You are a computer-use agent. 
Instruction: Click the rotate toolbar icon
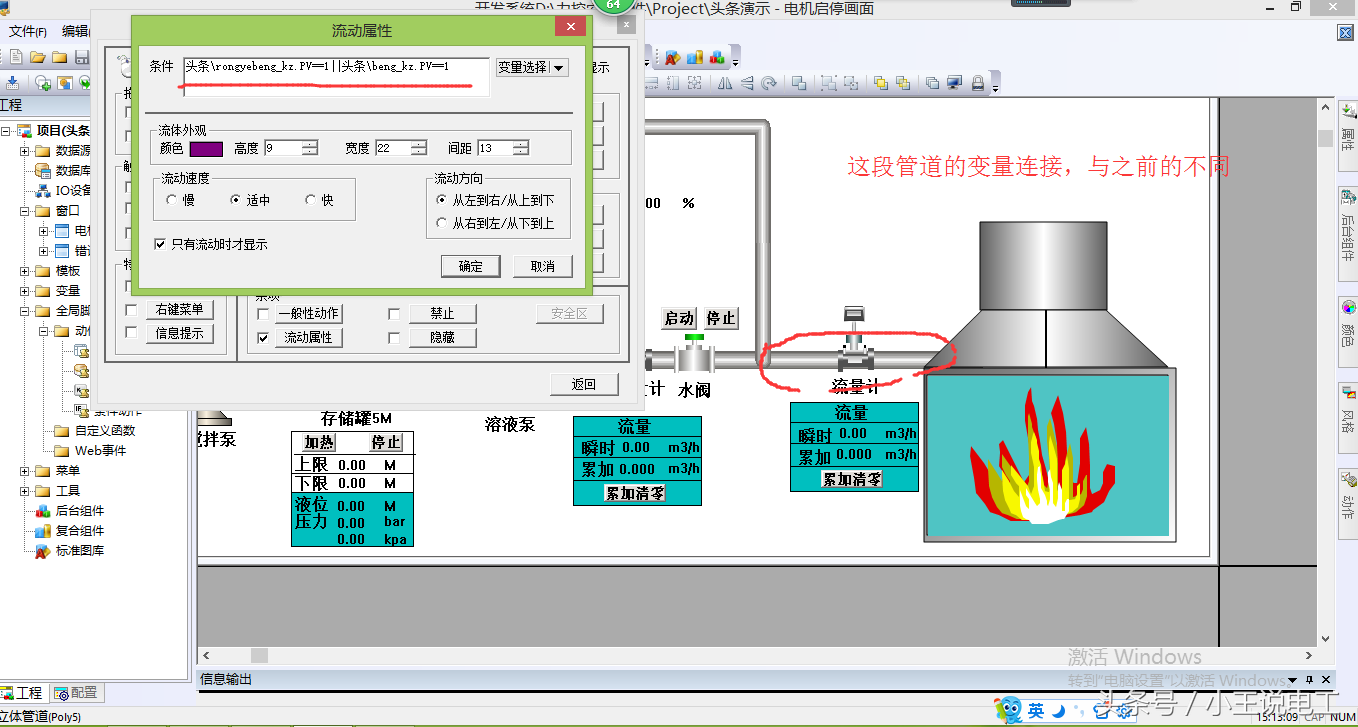click(767, 83)
